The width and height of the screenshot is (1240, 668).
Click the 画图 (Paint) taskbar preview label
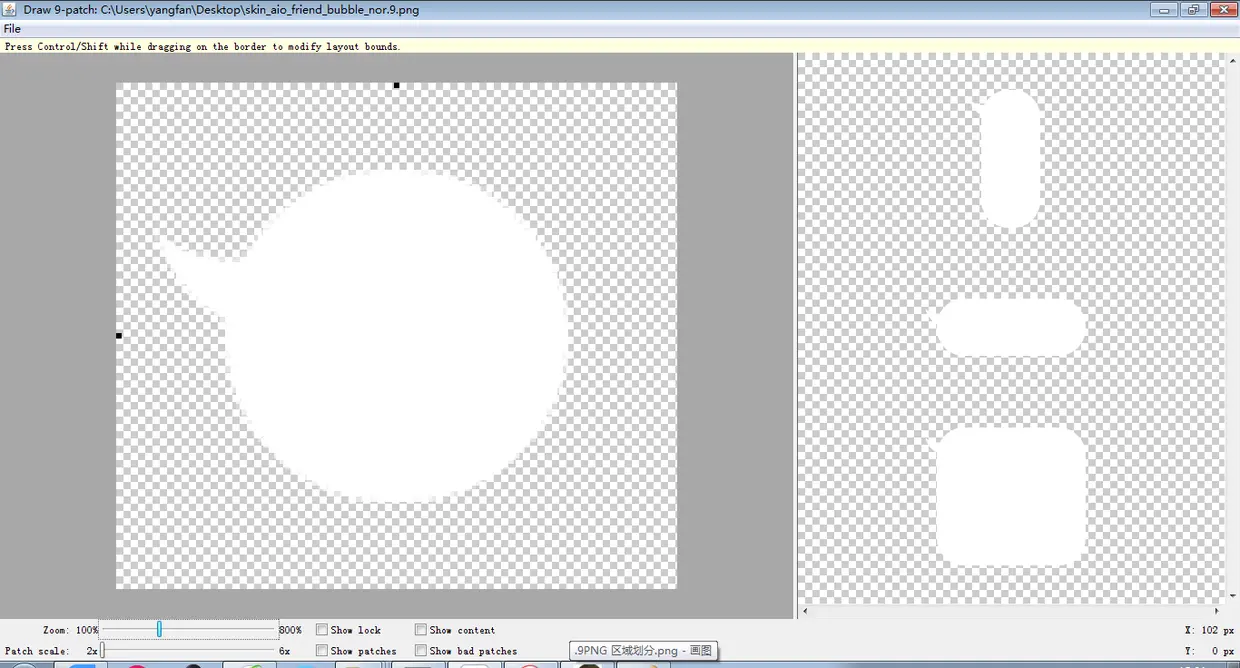[x=643, y=650]
